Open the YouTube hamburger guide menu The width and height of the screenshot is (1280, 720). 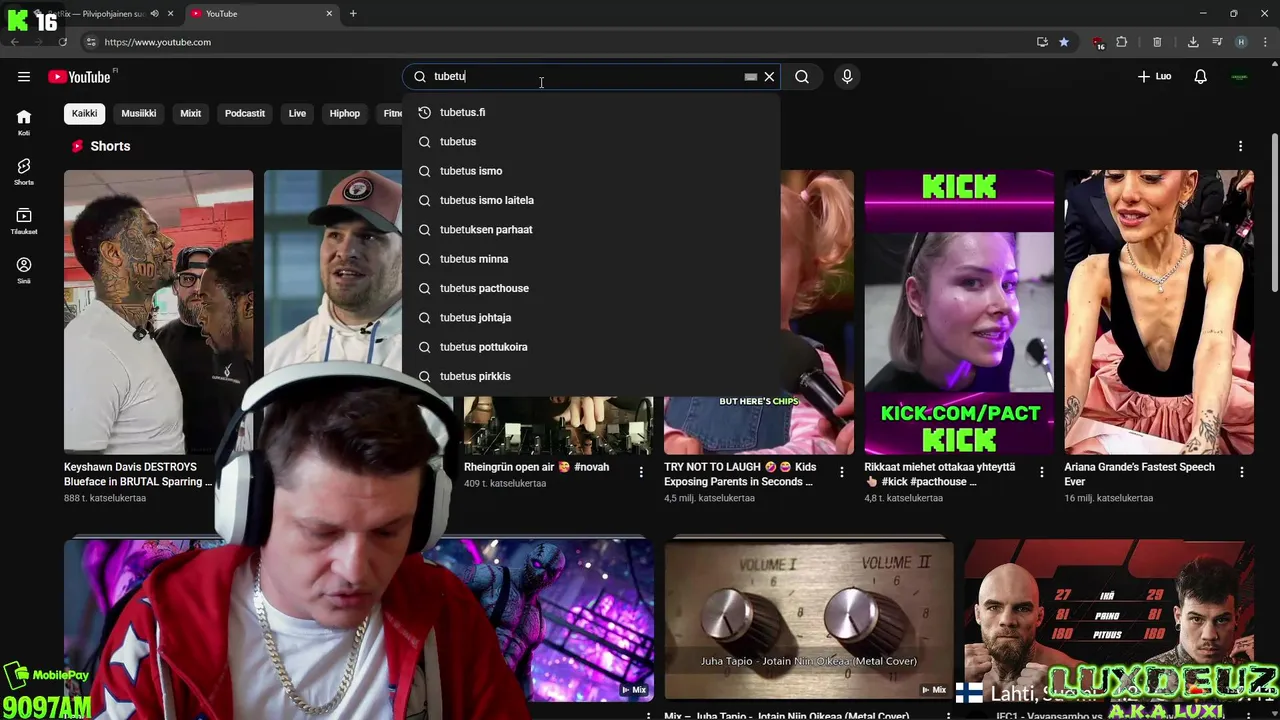click(x=24, y=77)
